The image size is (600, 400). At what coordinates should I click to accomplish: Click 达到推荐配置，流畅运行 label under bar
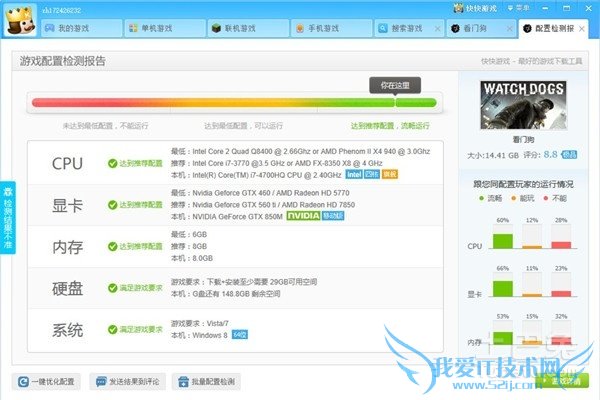390,126
